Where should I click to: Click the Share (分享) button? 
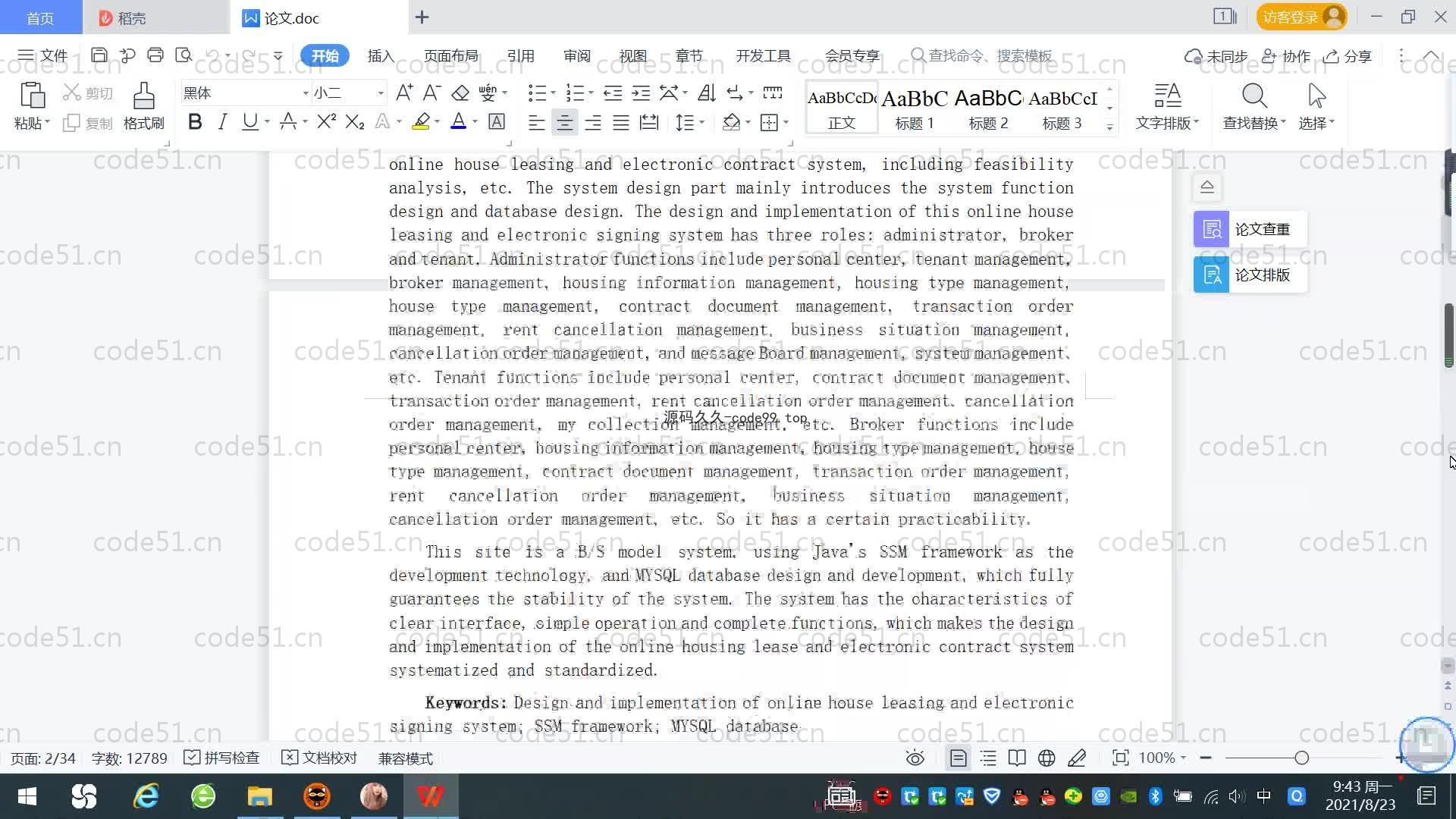click(1348, 55)
